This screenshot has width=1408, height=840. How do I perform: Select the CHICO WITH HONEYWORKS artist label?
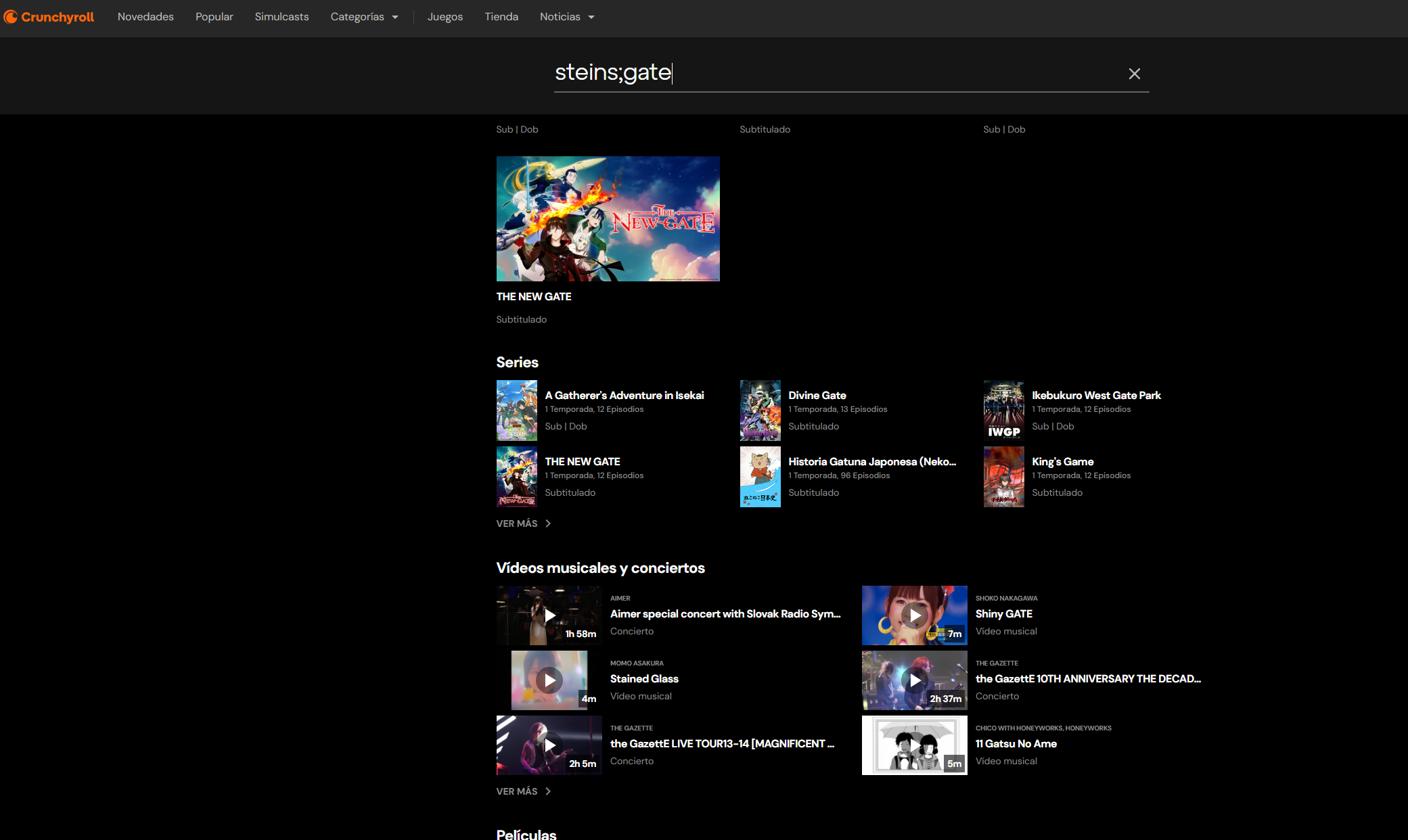[x=1043, y=728]
